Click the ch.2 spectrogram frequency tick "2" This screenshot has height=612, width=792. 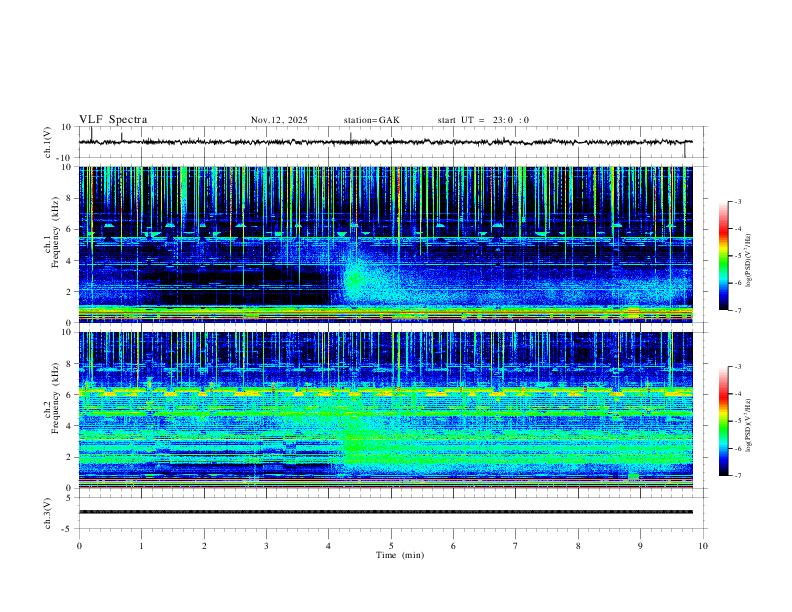[70, 457]
